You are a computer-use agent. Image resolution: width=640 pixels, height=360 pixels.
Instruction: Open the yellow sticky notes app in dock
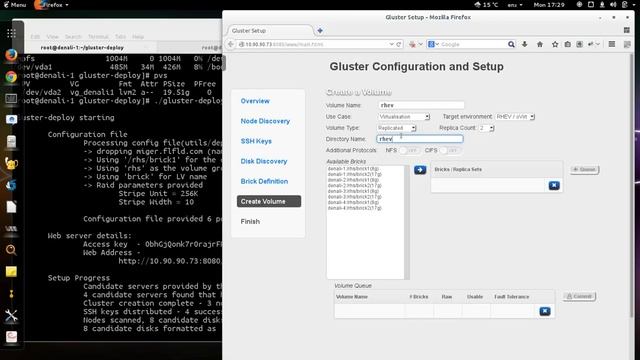click(x=11, y=271)
